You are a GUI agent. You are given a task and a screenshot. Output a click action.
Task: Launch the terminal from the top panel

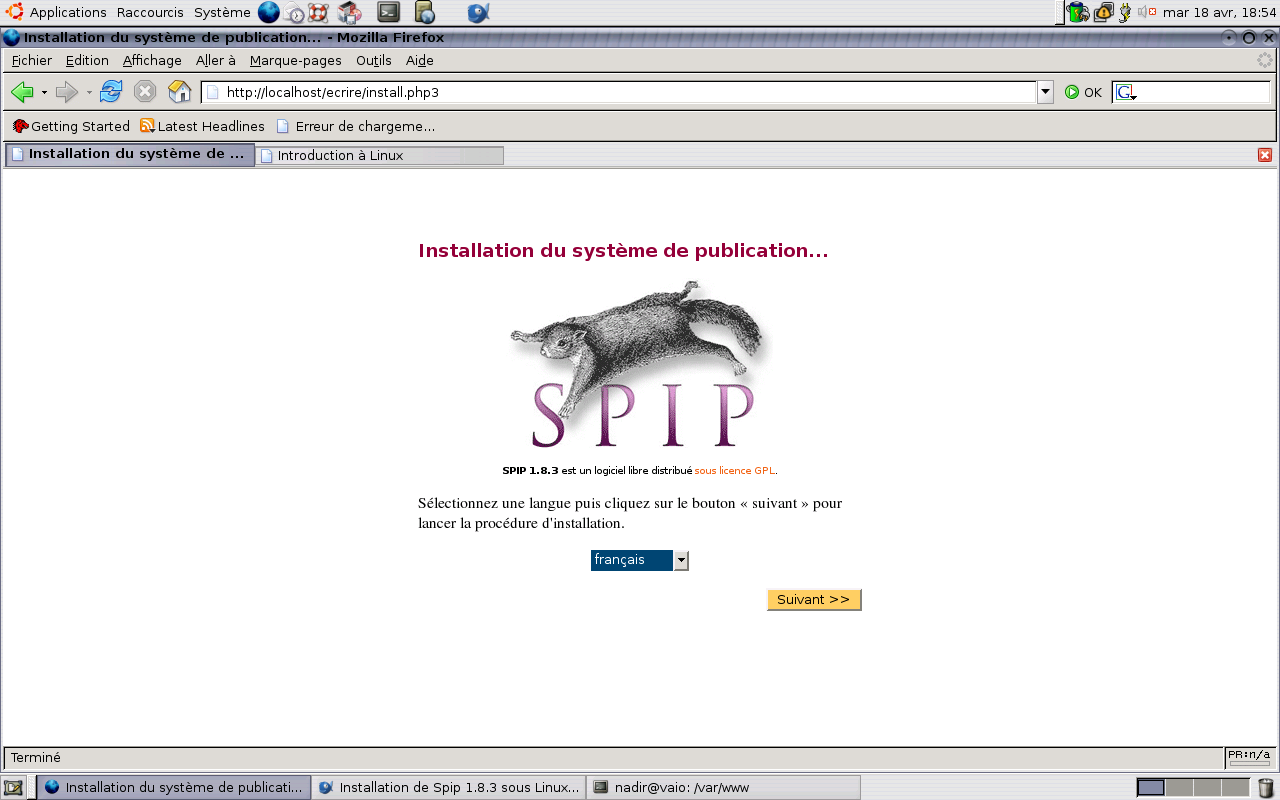point(389,12)
